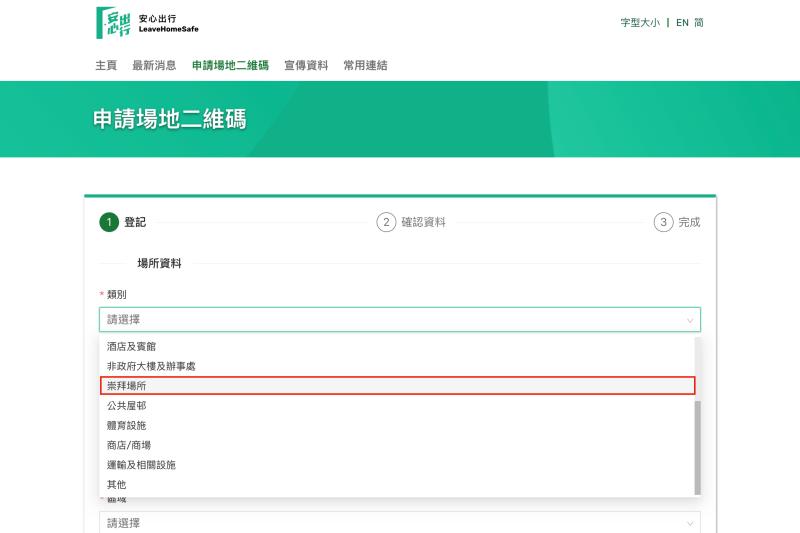Select 商店/商場 option
This screenshot has width=800, height=533.
coord(129,445)
